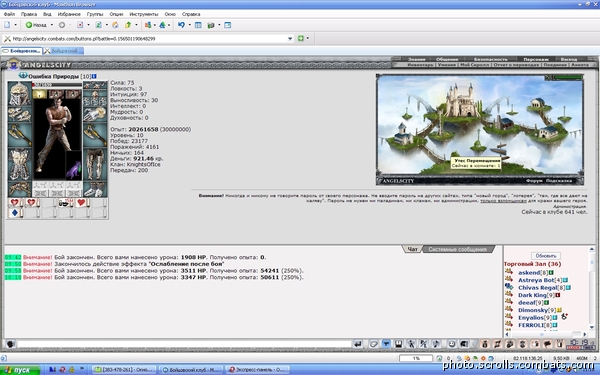
Task: Expand the Назад button's dropdown arrow
Action: (51, 25)
